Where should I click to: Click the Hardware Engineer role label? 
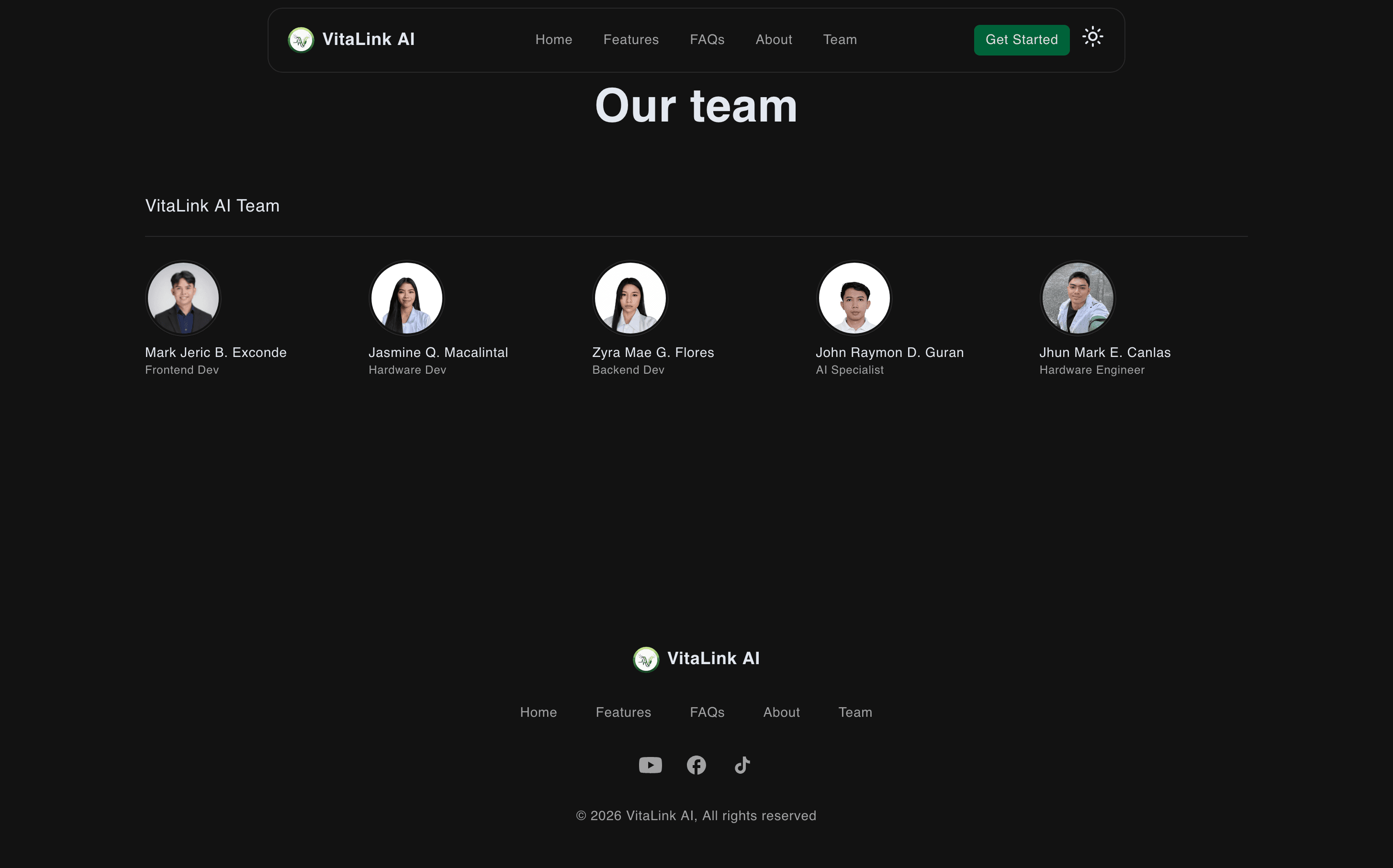point(1091,370)
